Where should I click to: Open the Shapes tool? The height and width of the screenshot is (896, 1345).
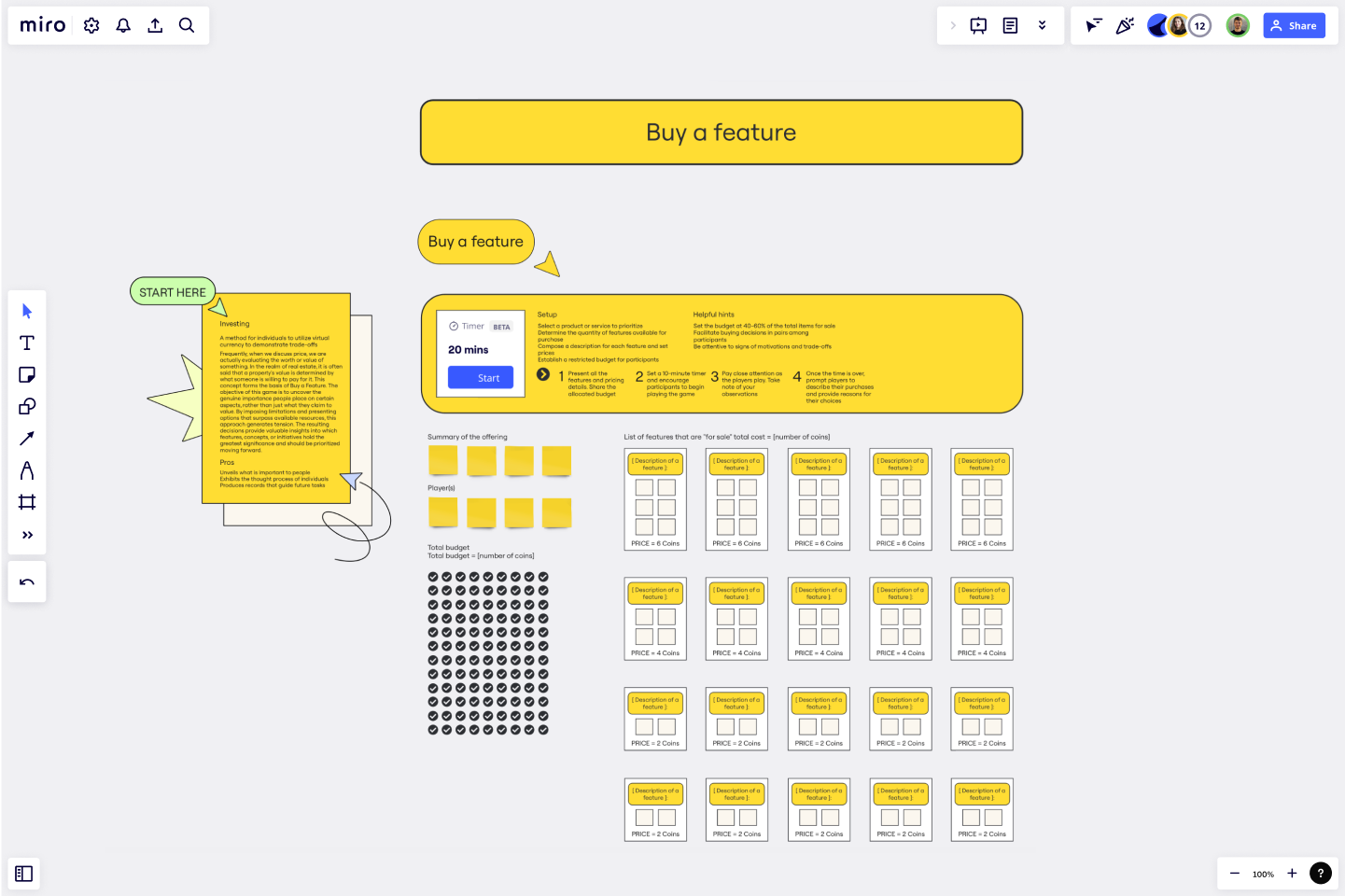[x=27, y=406]
